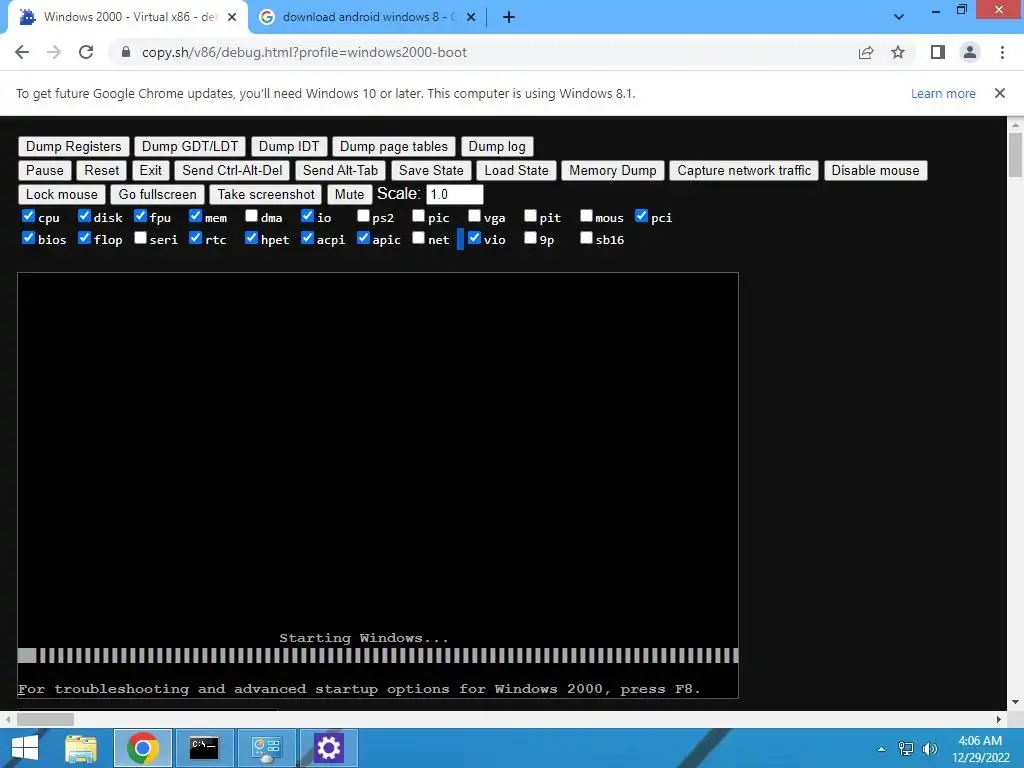Go back to the previous page
Viewport: 1024px width, 768px height.
pyautogui.click(x=22, y=52)
